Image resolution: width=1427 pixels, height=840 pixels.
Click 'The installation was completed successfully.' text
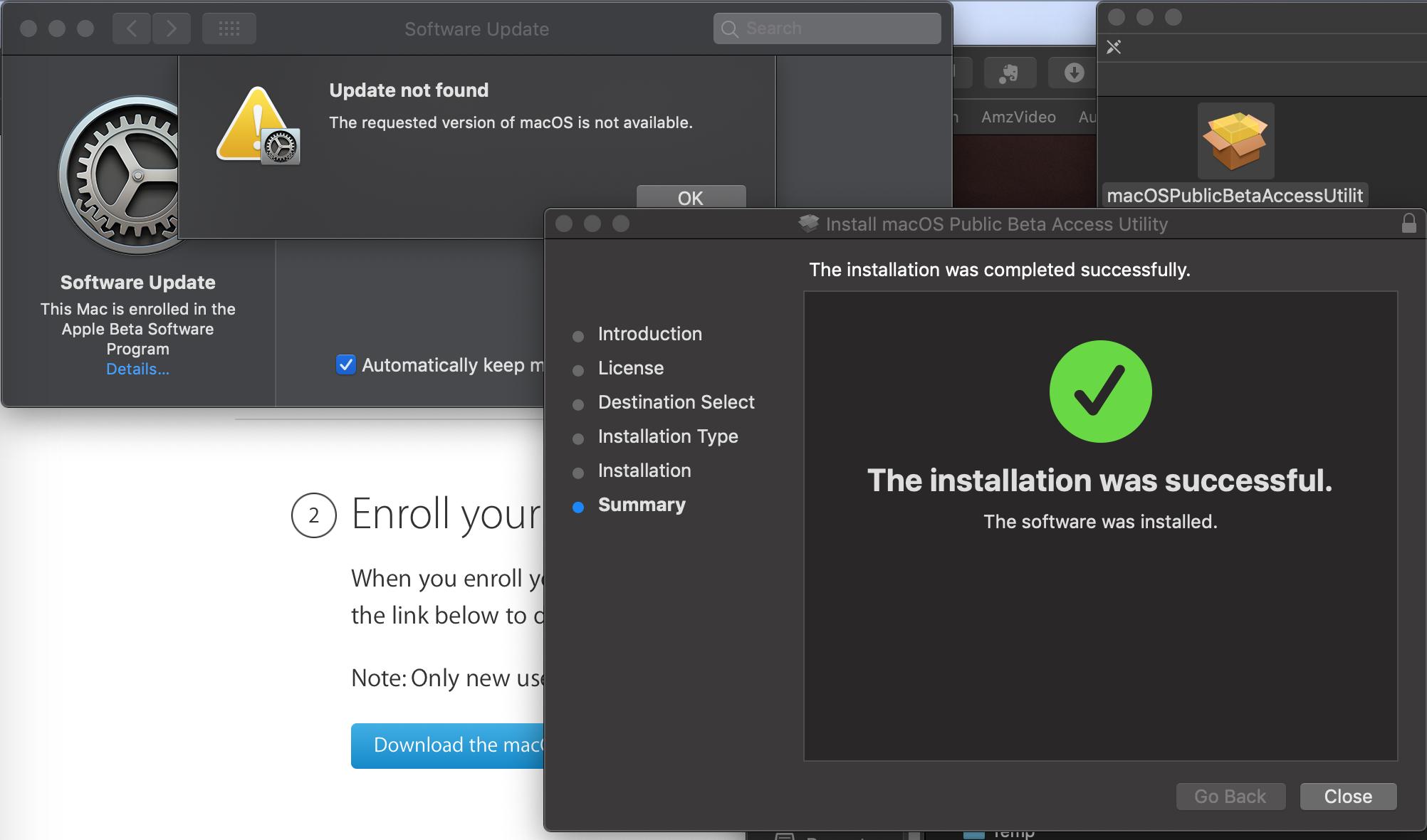[1000, 269]
